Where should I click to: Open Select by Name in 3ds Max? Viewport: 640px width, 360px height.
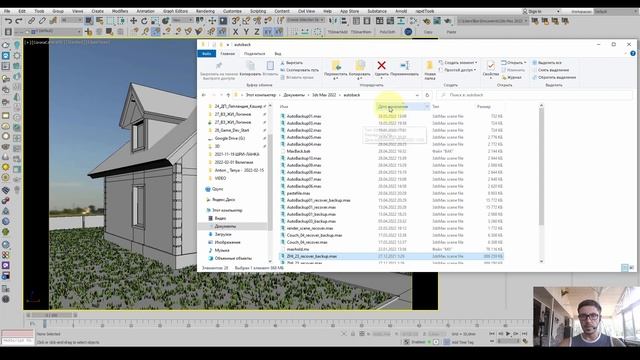pos(100,21)
